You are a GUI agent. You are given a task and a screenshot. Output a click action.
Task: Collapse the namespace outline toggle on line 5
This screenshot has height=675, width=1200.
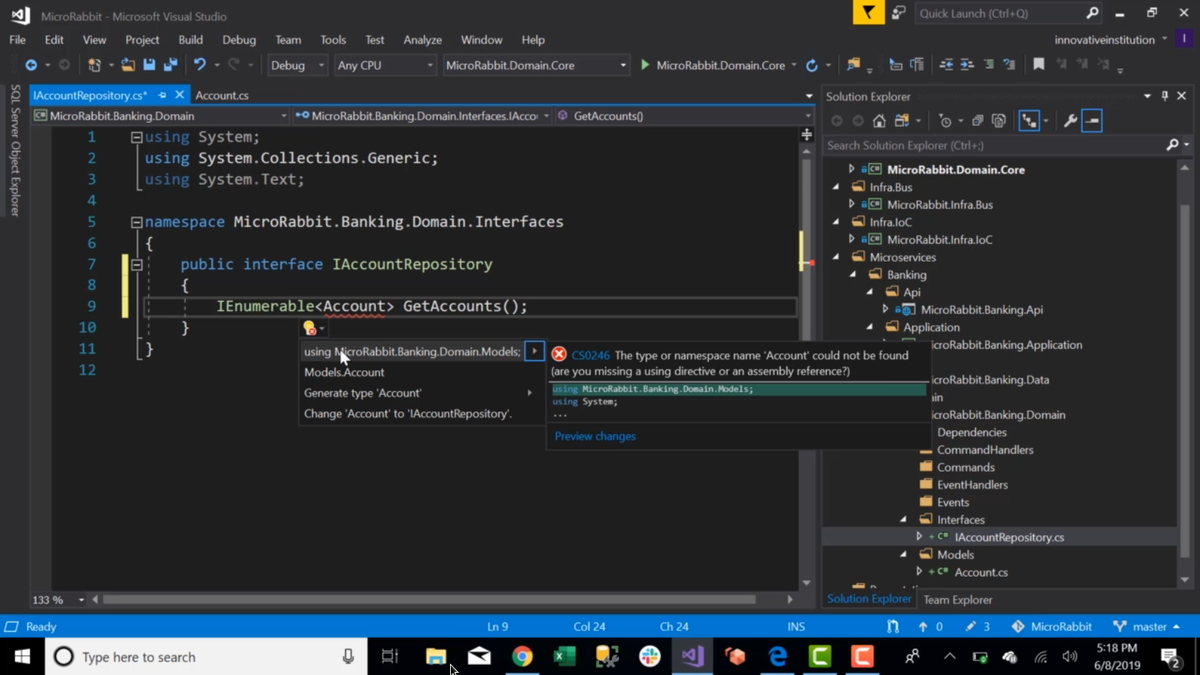(x=137, y=223)
